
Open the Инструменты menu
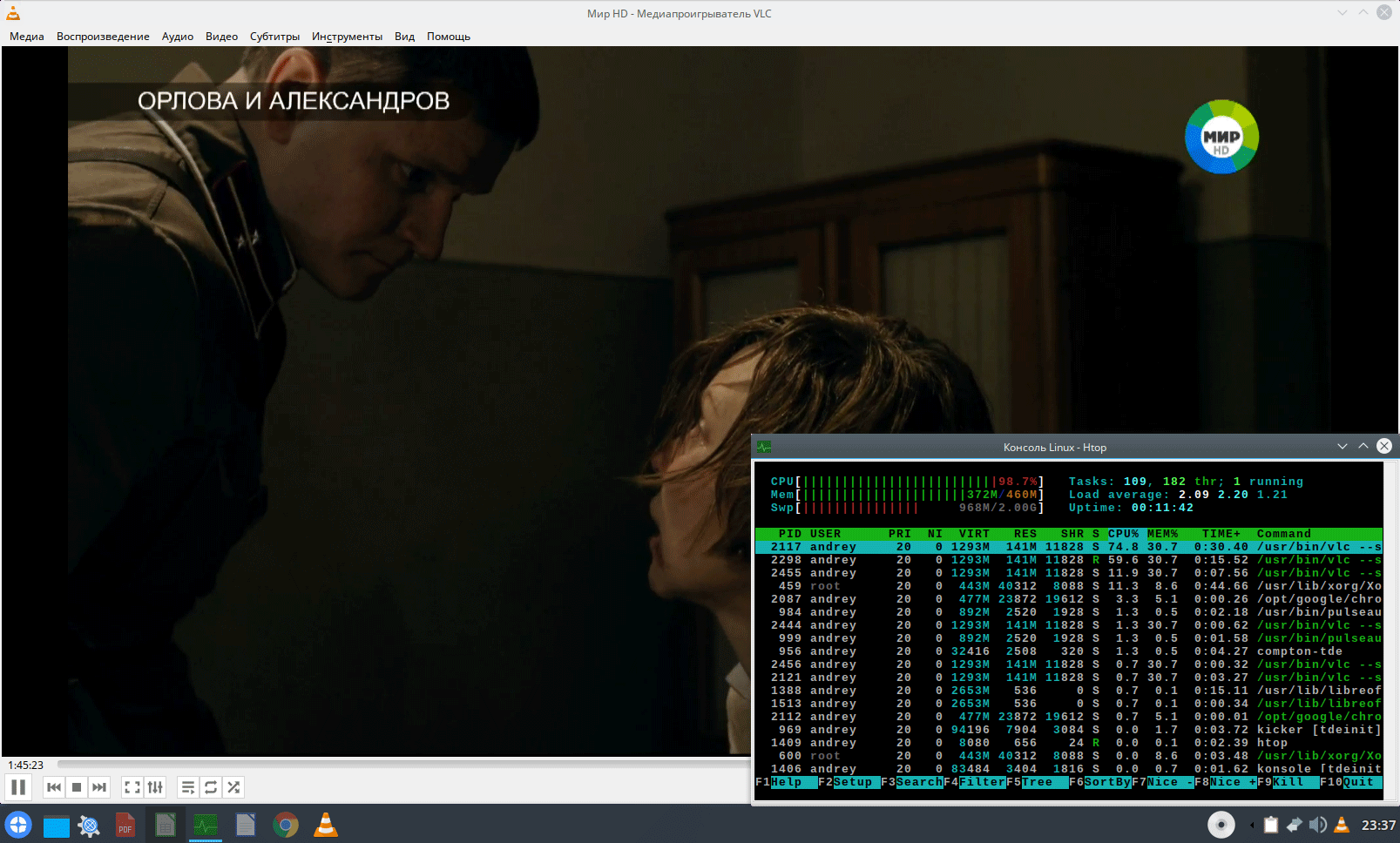(348, 37)
